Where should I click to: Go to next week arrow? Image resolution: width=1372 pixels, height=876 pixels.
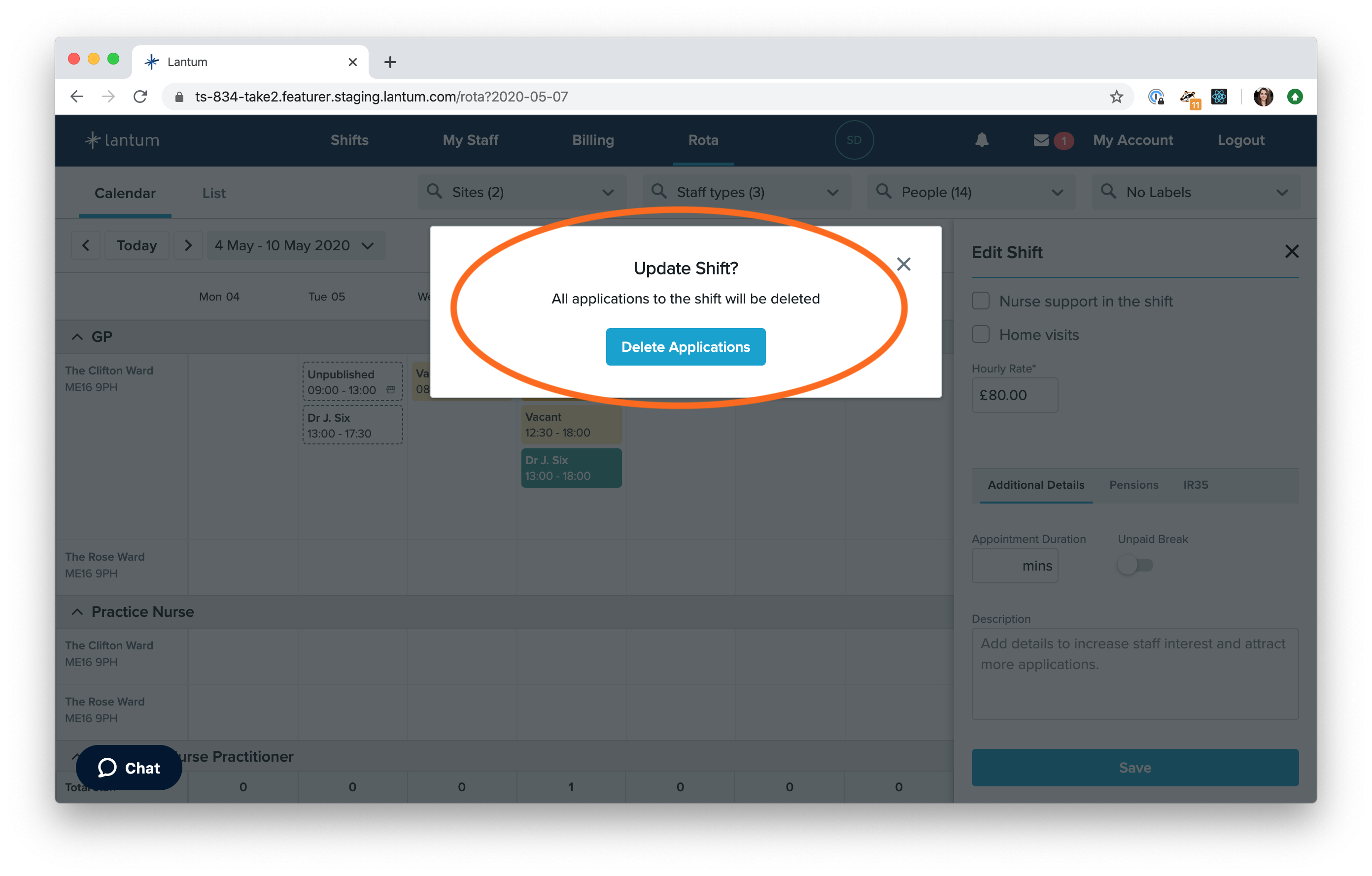(x=188, y=245)
